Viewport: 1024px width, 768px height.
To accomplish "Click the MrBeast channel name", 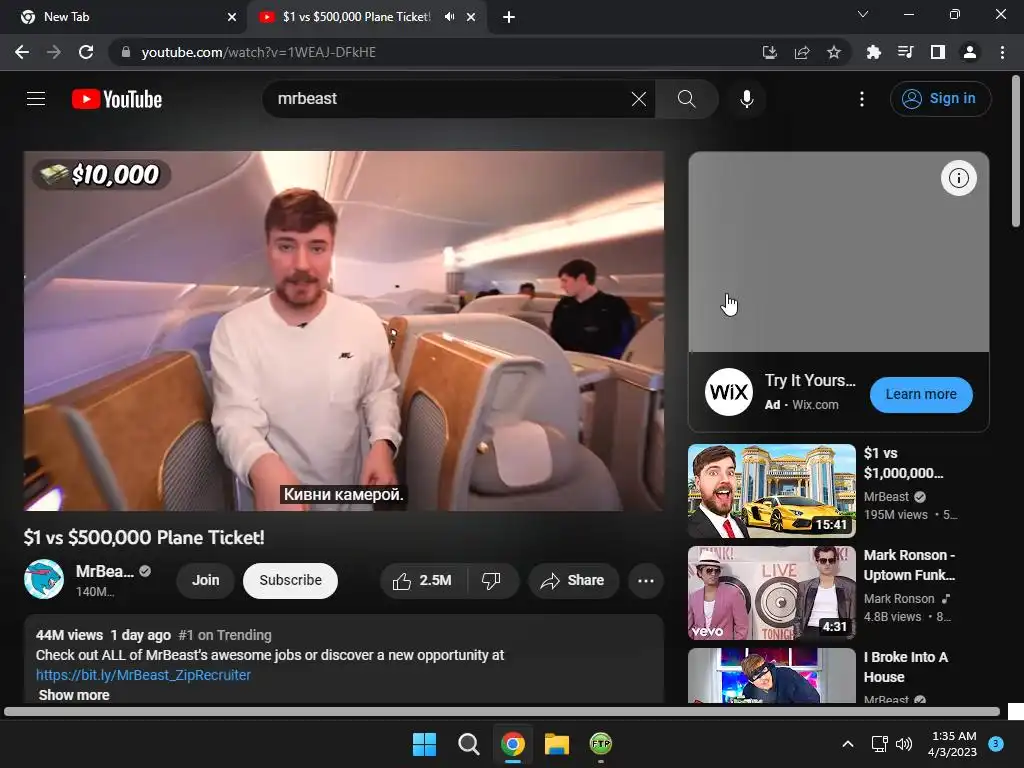I will click(104, 571).
